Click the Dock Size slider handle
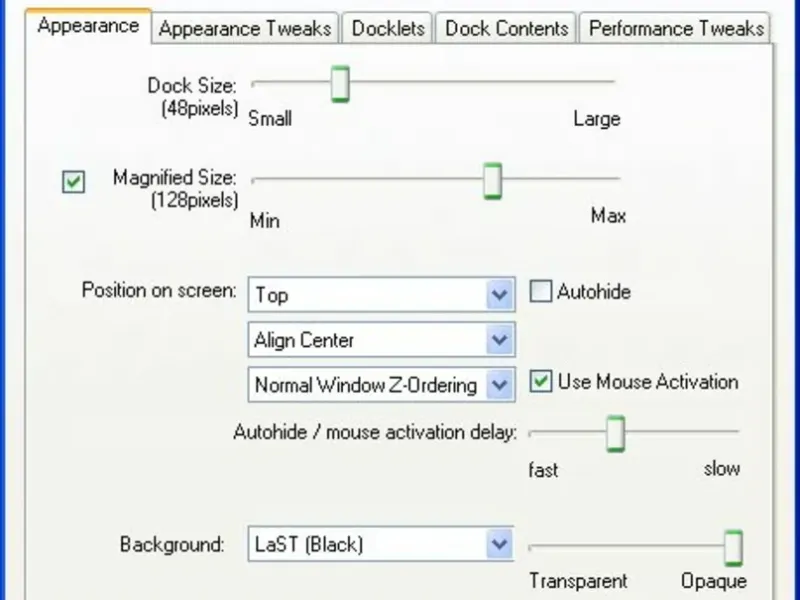Screen dimensions: 800x600 pyautogui.click(x=340, y=83)
